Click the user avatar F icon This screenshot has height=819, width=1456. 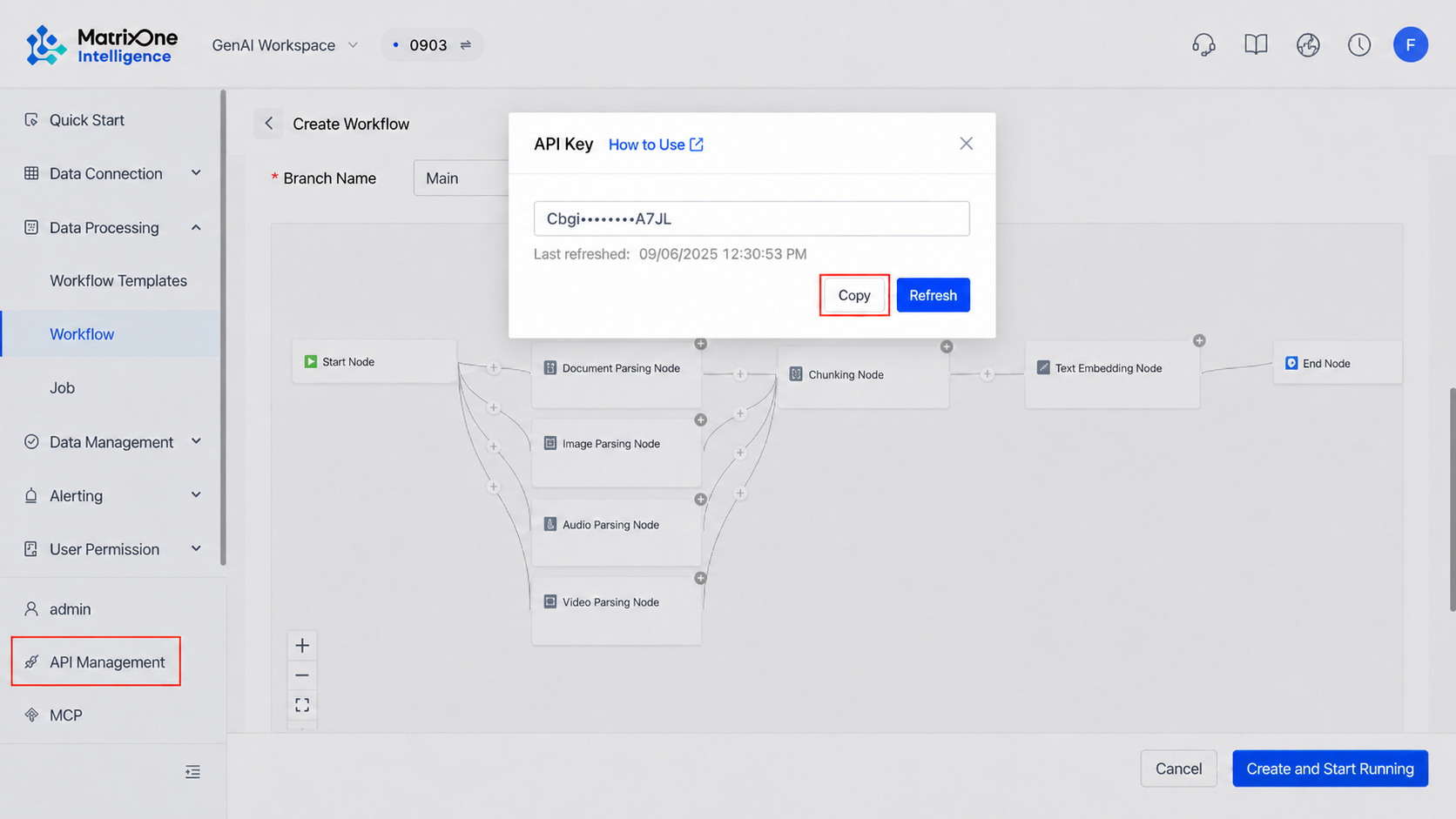(1410, 44)
